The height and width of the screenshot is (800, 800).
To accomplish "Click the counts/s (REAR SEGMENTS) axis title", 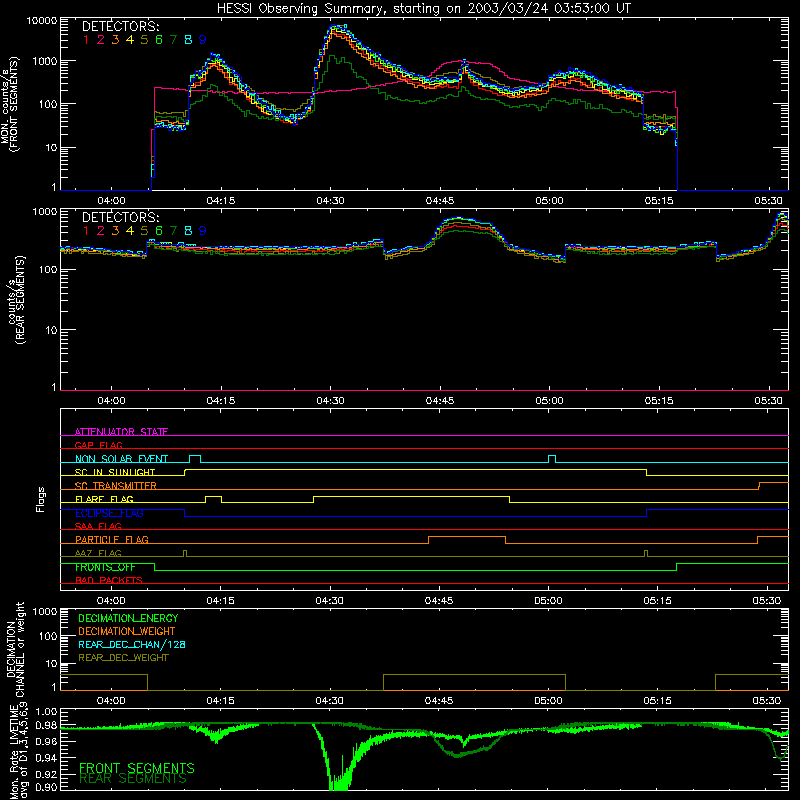I will click(x=15, y=300).
